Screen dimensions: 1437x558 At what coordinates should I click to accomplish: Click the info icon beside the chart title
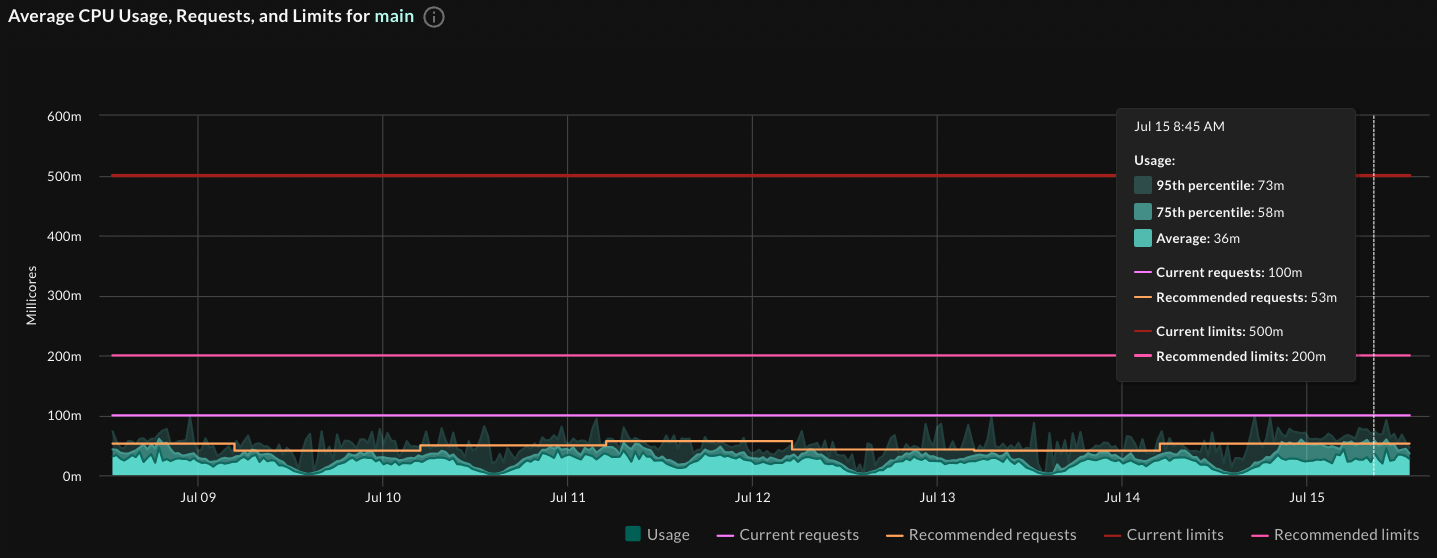coord(434,18)
